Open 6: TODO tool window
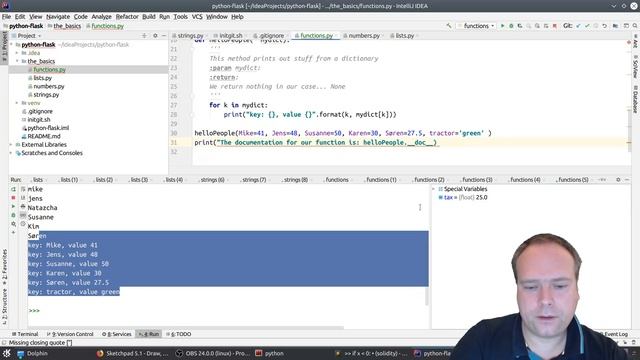The image size is (640, 360). 179,334
